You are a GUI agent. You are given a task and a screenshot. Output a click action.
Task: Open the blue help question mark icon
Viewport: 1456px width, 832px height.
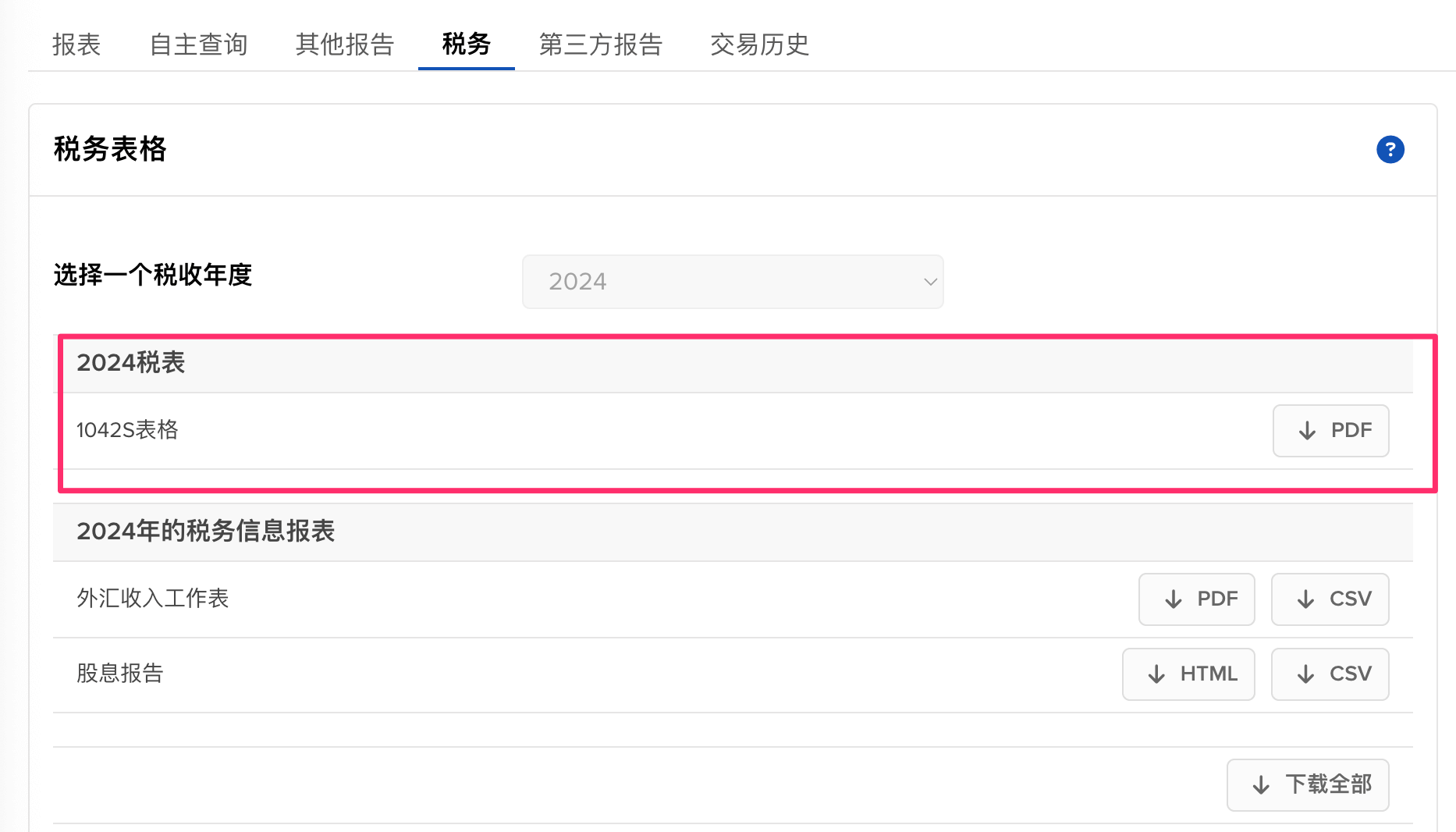click(x=1390, y=149)
